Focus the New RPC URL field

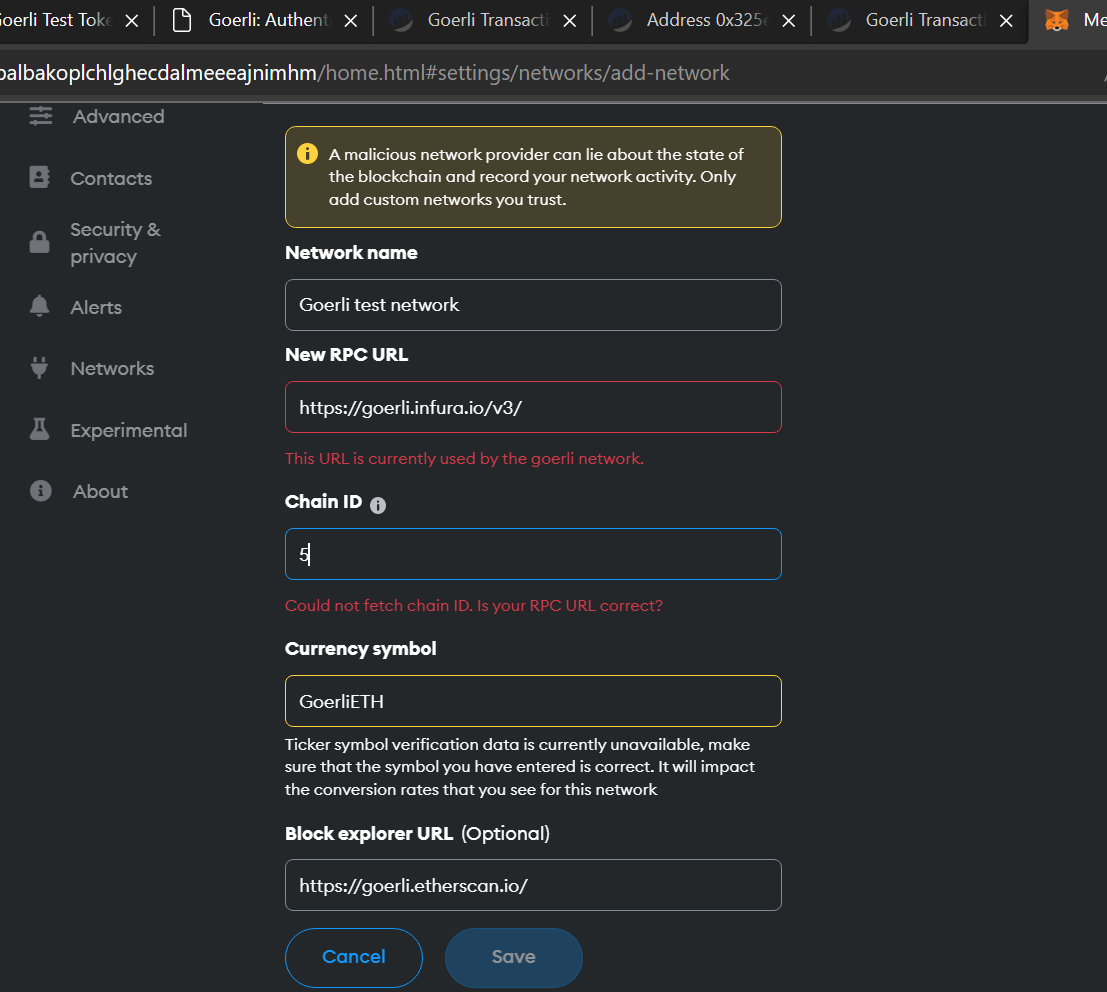533,407
